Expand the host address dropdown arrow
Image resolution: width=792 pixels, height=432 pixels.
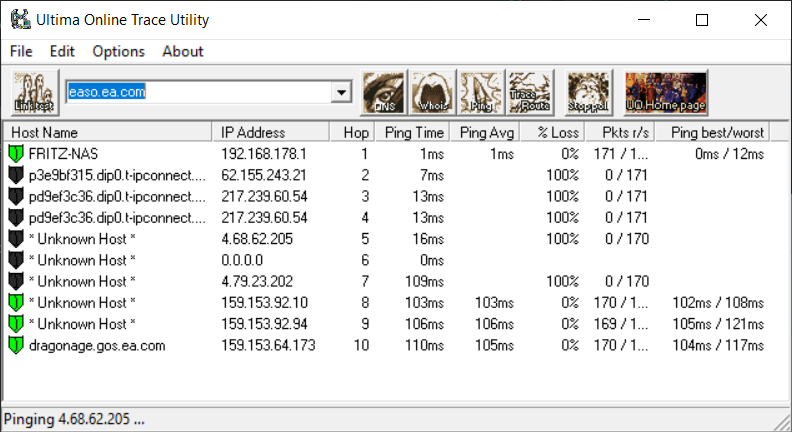[x=341, y=92]
